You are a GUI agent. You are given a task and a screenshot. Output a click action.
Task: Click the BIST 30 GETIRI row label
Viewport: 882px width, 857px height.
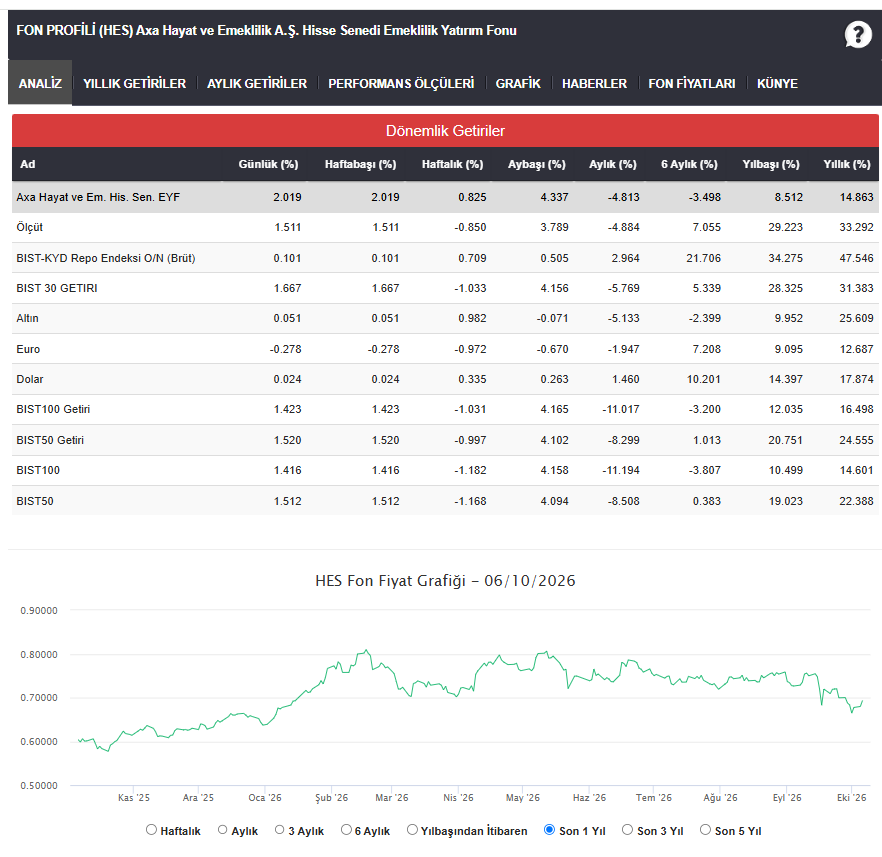57,288
